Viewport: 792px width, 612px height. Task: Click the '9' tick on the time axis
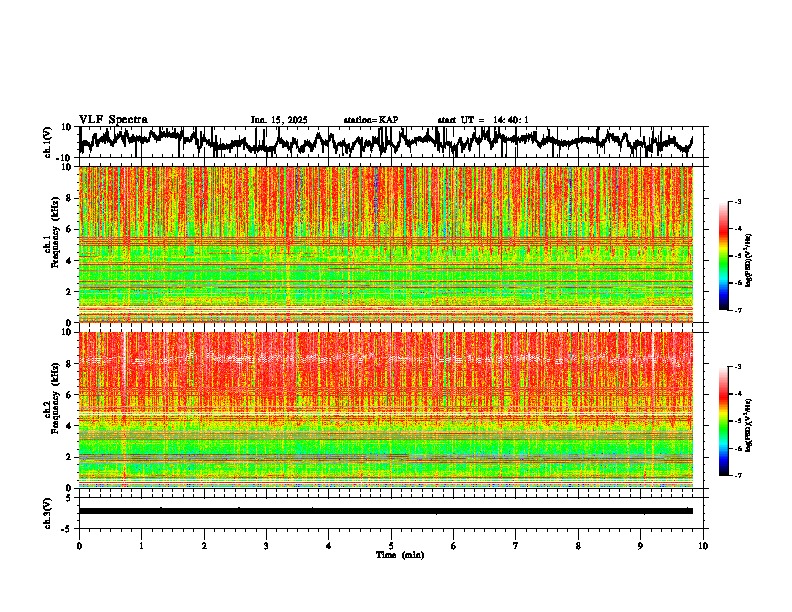click(x=640, y=546)
